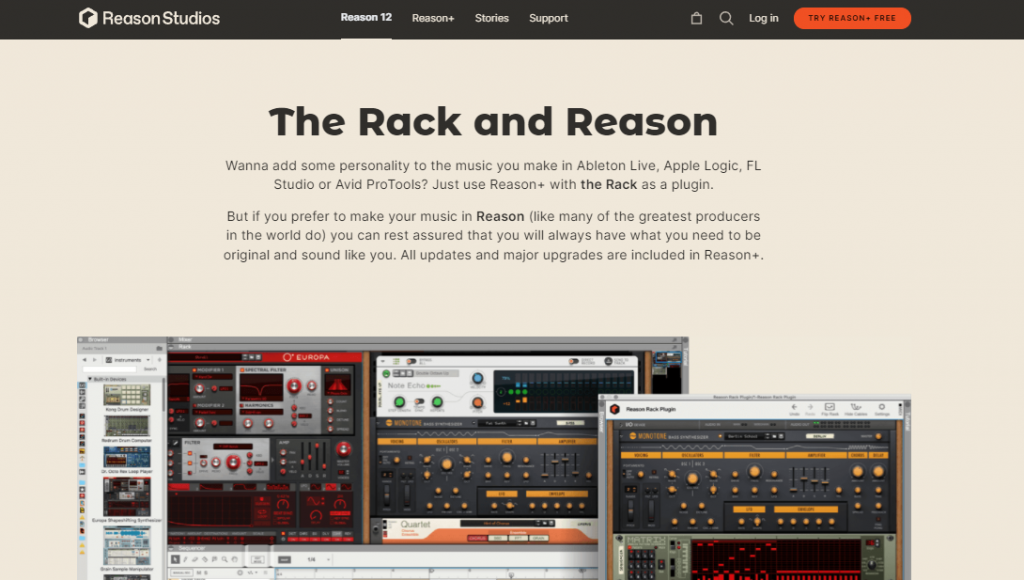Screen dimensions: 1024x580
Task: Click the Flip Rack icon
Action: (829, 409)
